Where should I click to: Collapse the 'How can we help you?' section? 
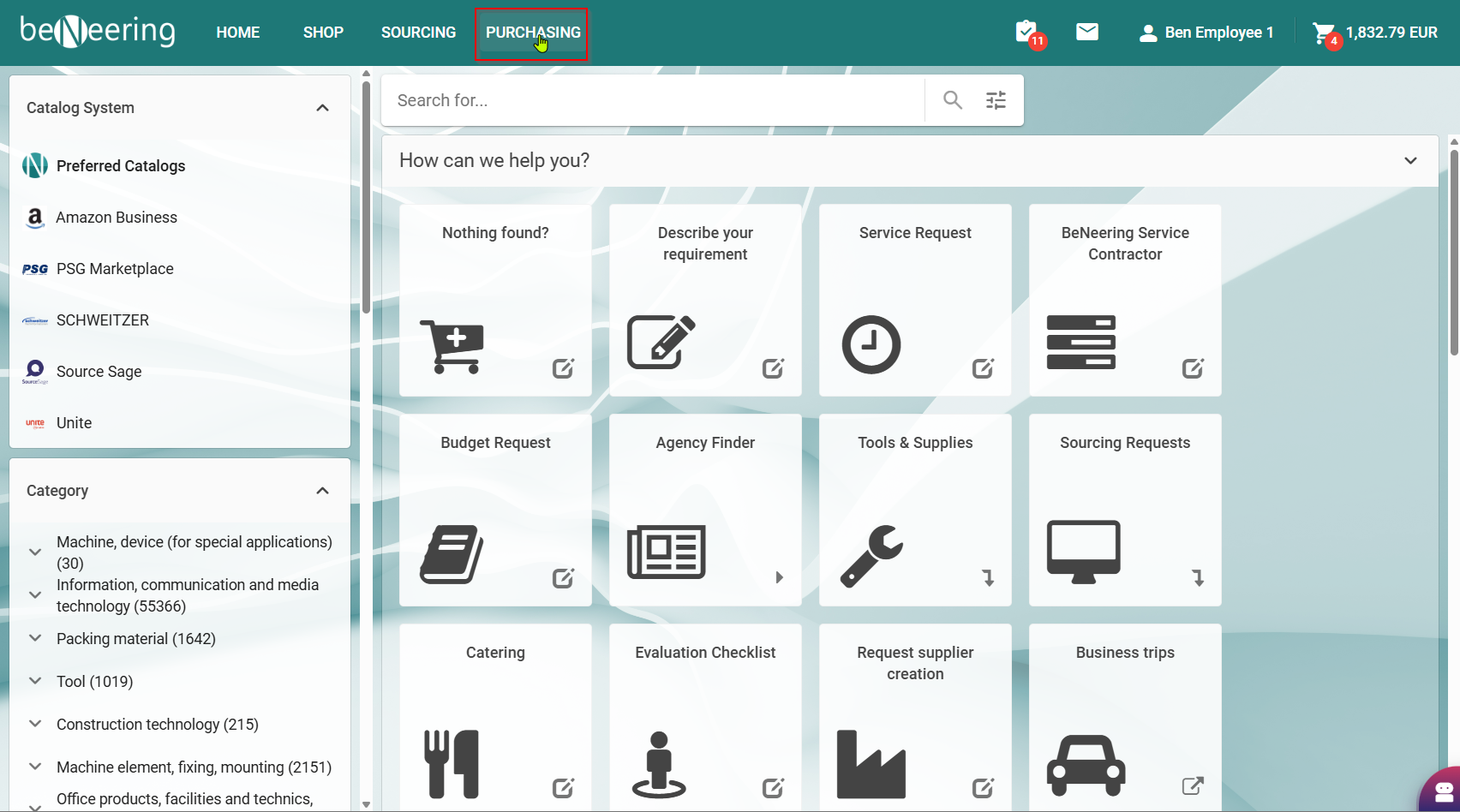(1410, 161)
